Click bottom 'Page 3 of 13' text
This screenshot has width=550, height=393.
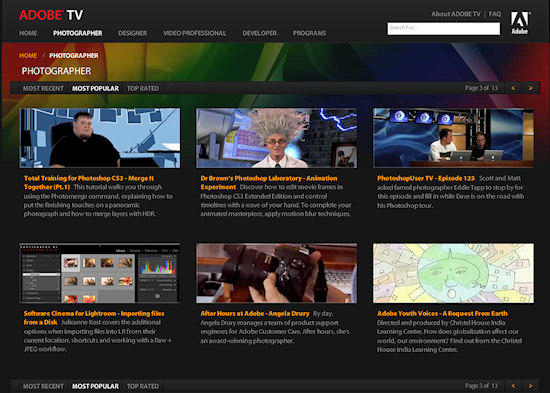coord(481,385)
